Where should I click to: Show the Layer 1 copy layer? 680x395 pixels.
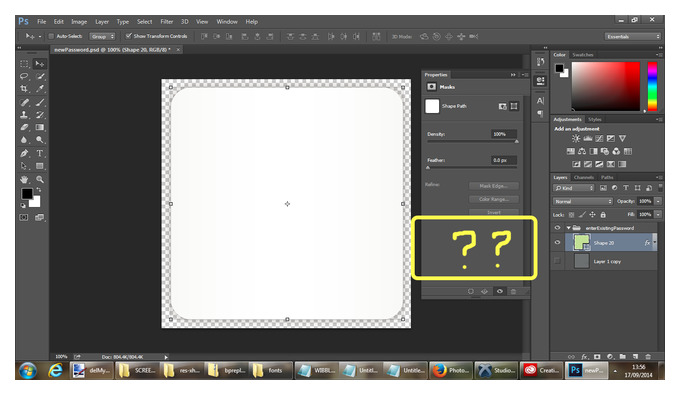click(557, 261)
